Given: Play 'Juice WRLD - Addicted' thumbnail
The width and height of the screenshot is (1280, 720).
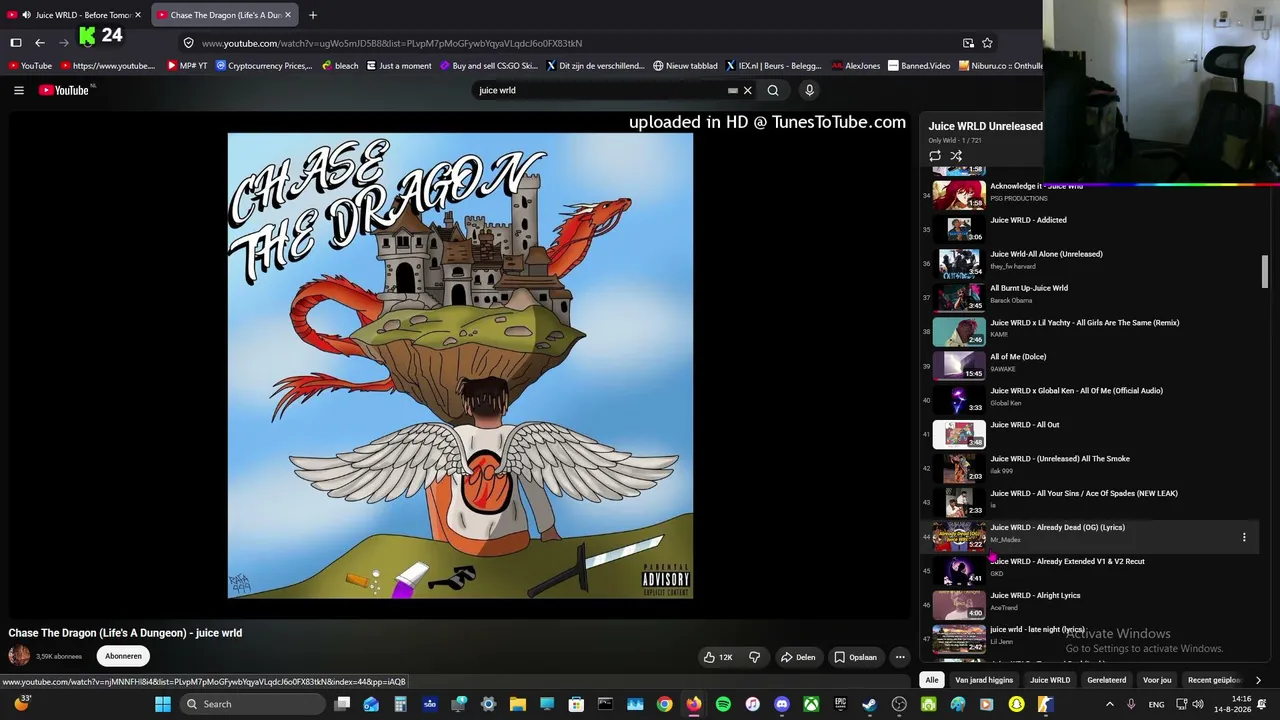Looking at the screenshot, I should (x=959, y=229).
